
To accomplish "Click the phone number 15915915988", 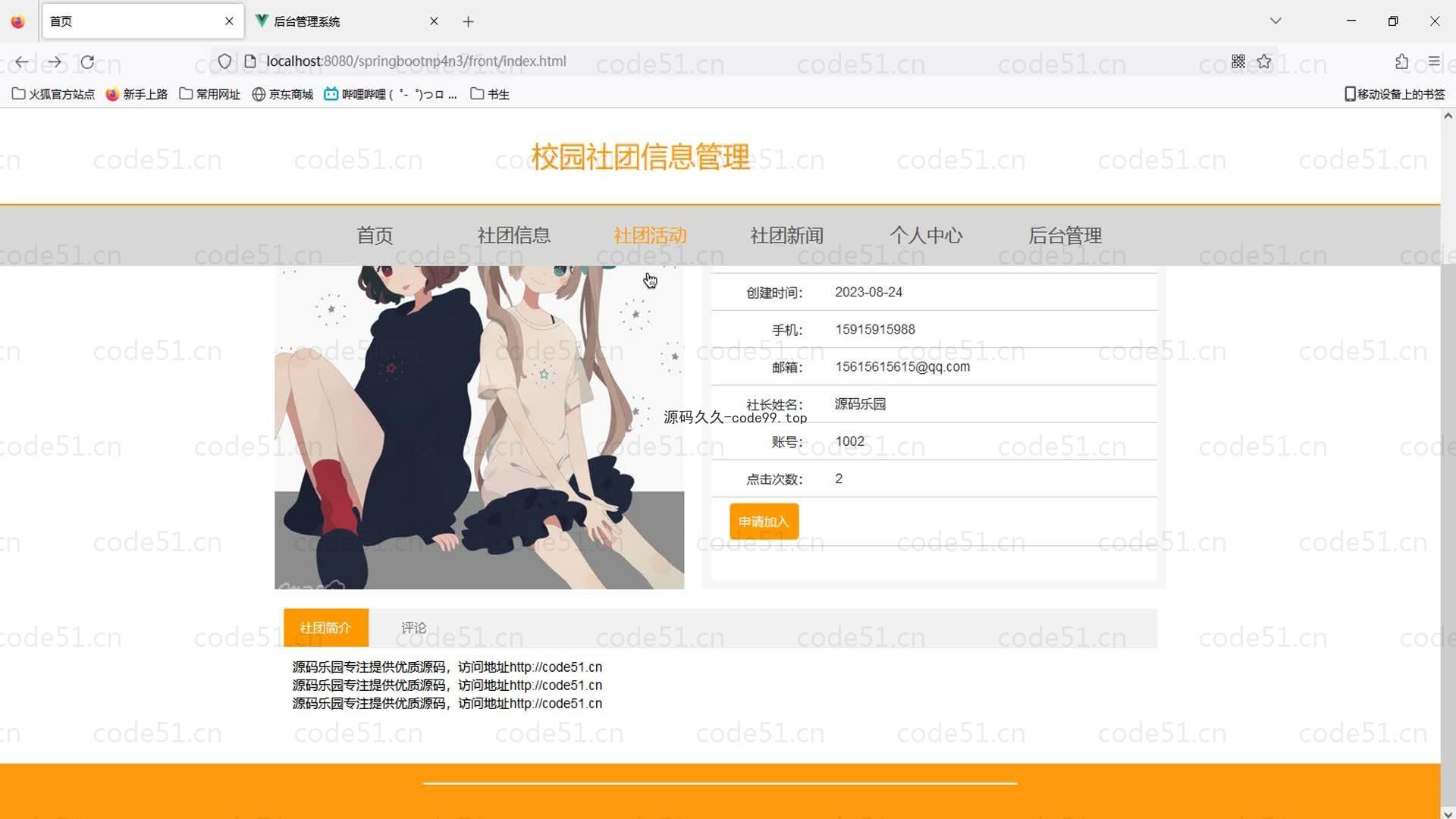I will pos(874,329).
